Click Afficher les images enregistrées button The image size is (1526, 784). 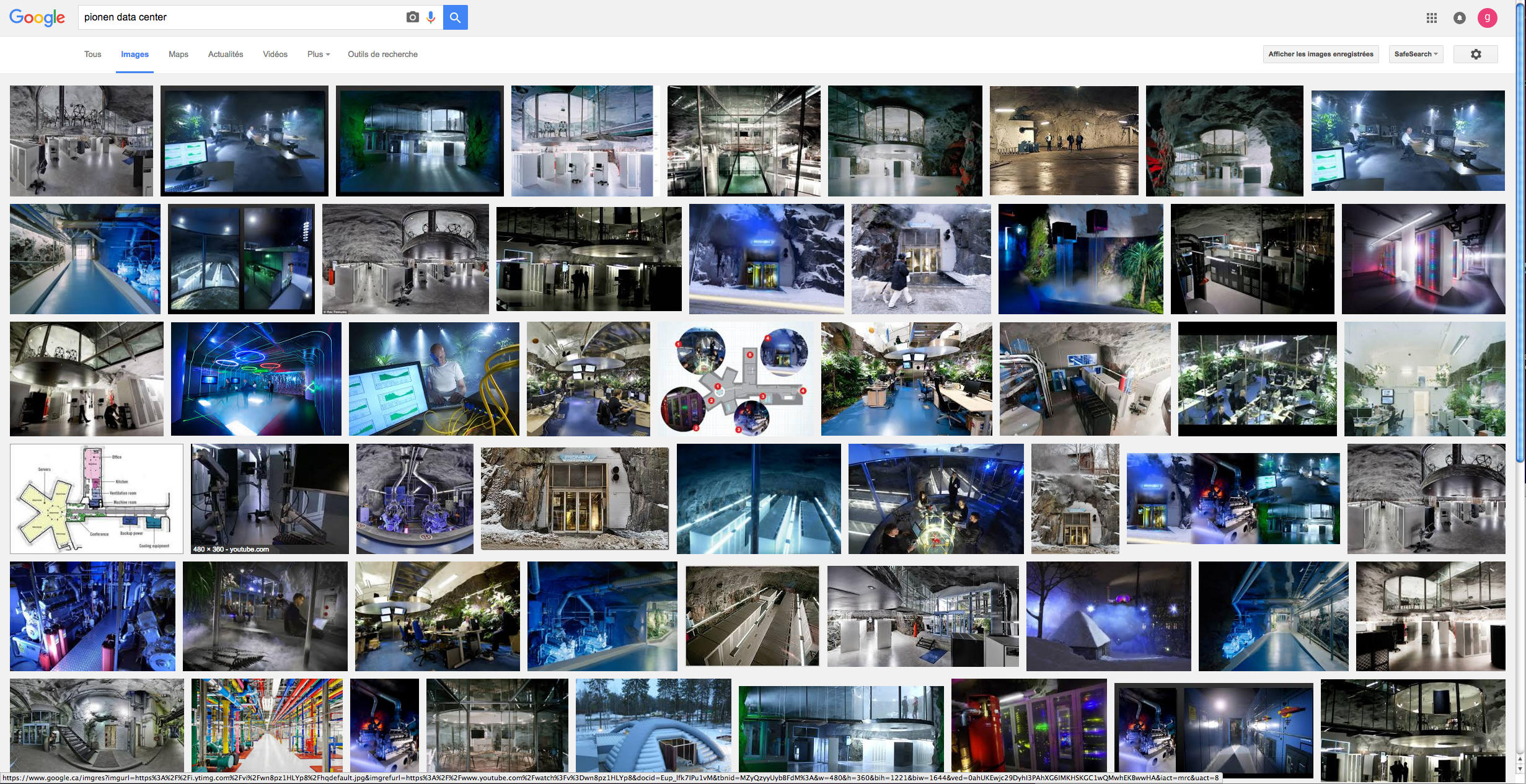coord(1320,55)
